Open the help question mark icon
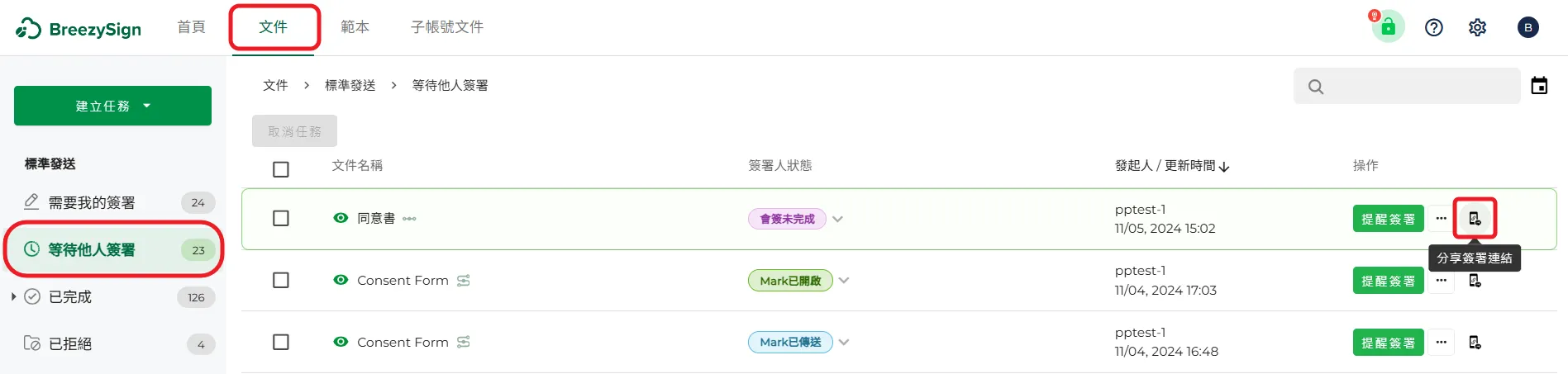The width and height of the screenshot is (1568, 374). pos(1434,28)
